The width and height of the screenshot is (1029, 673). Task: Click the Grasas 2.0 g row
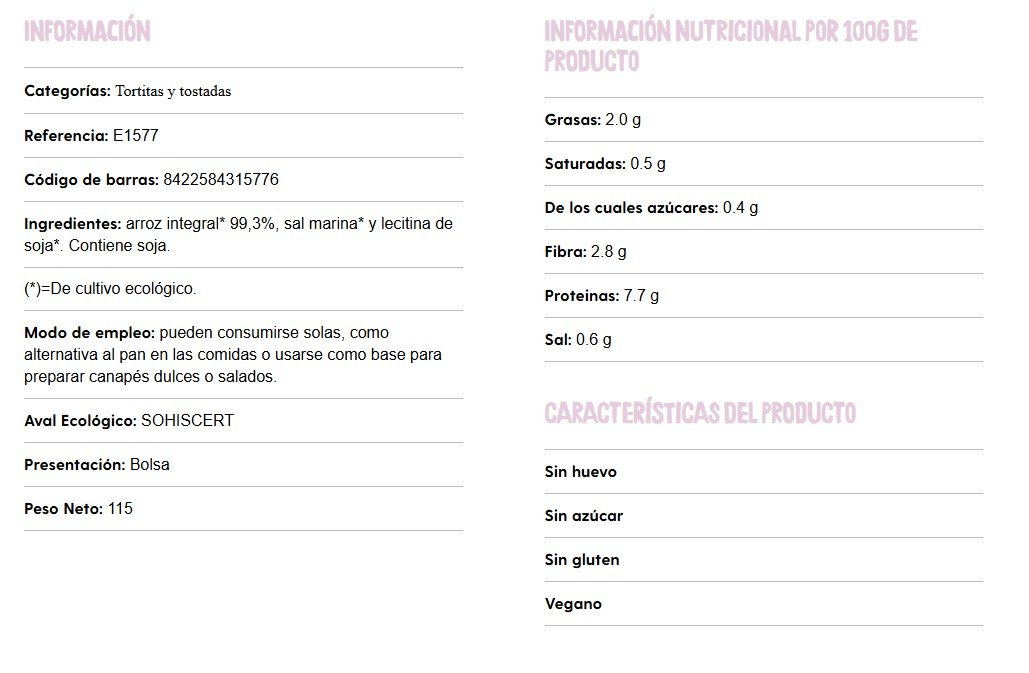click(593, 120)
